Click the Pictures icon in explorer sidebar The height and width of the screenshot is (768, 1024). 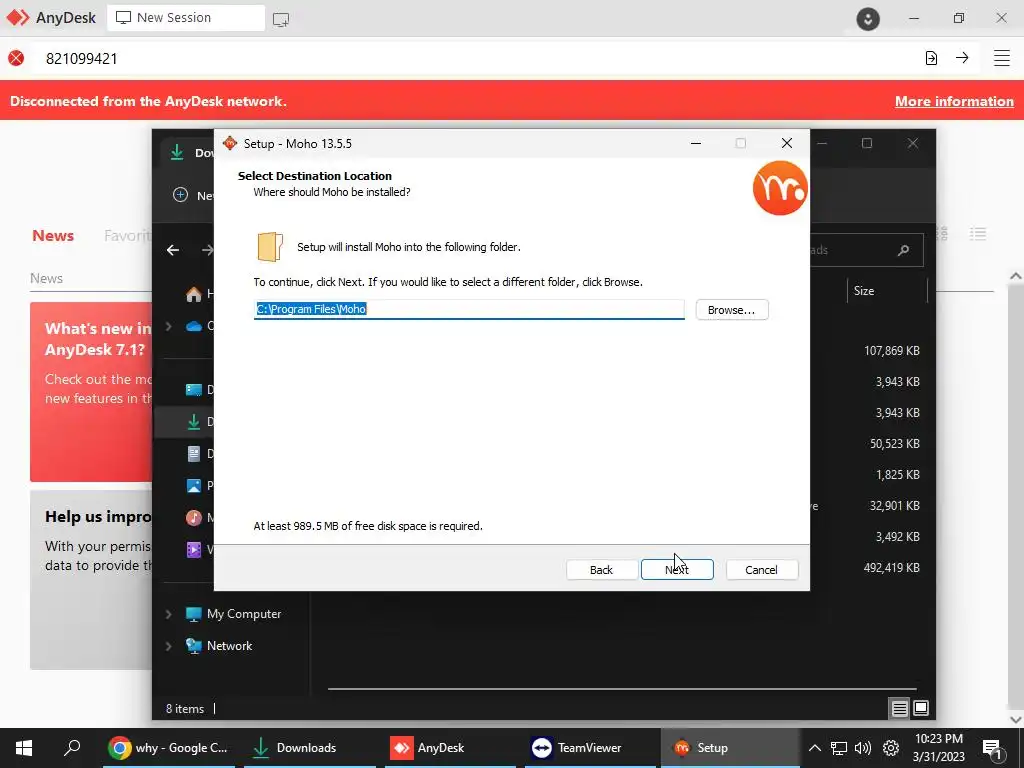point(194,485)
